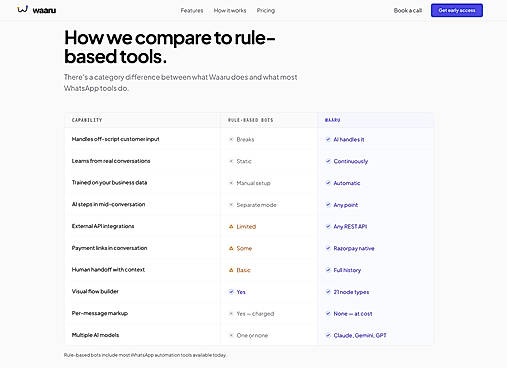Go to How it works section
The width and height of the screenshot is (507, 368).
tap(230, 11)
